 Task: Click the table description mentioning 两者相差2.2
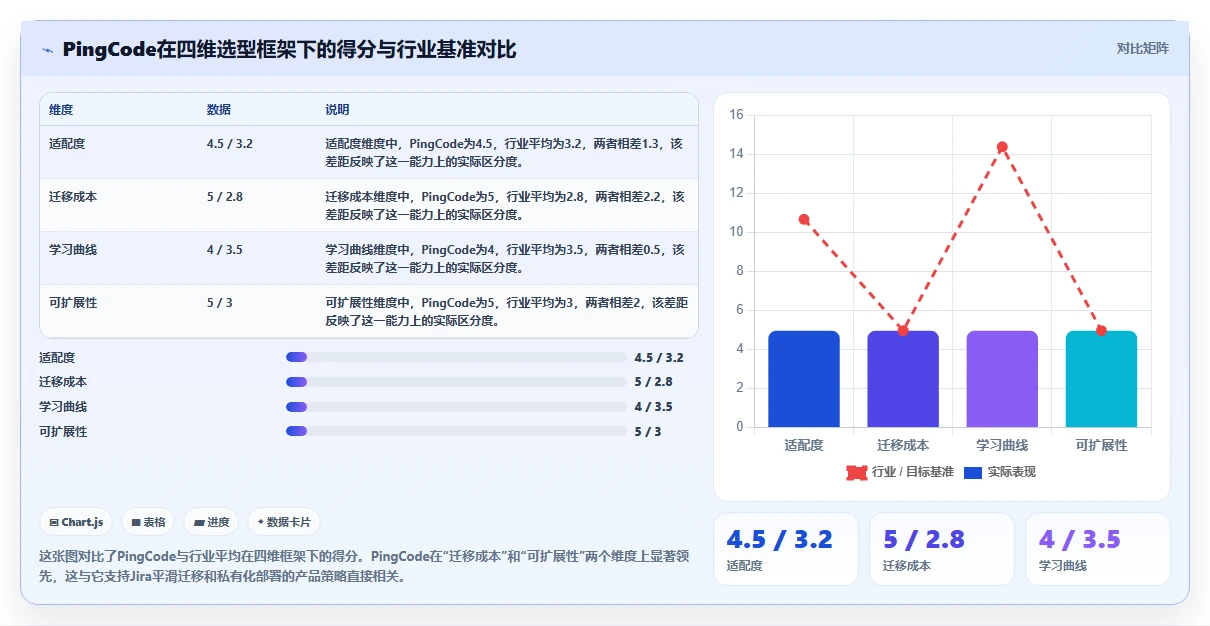coord(505,205)
